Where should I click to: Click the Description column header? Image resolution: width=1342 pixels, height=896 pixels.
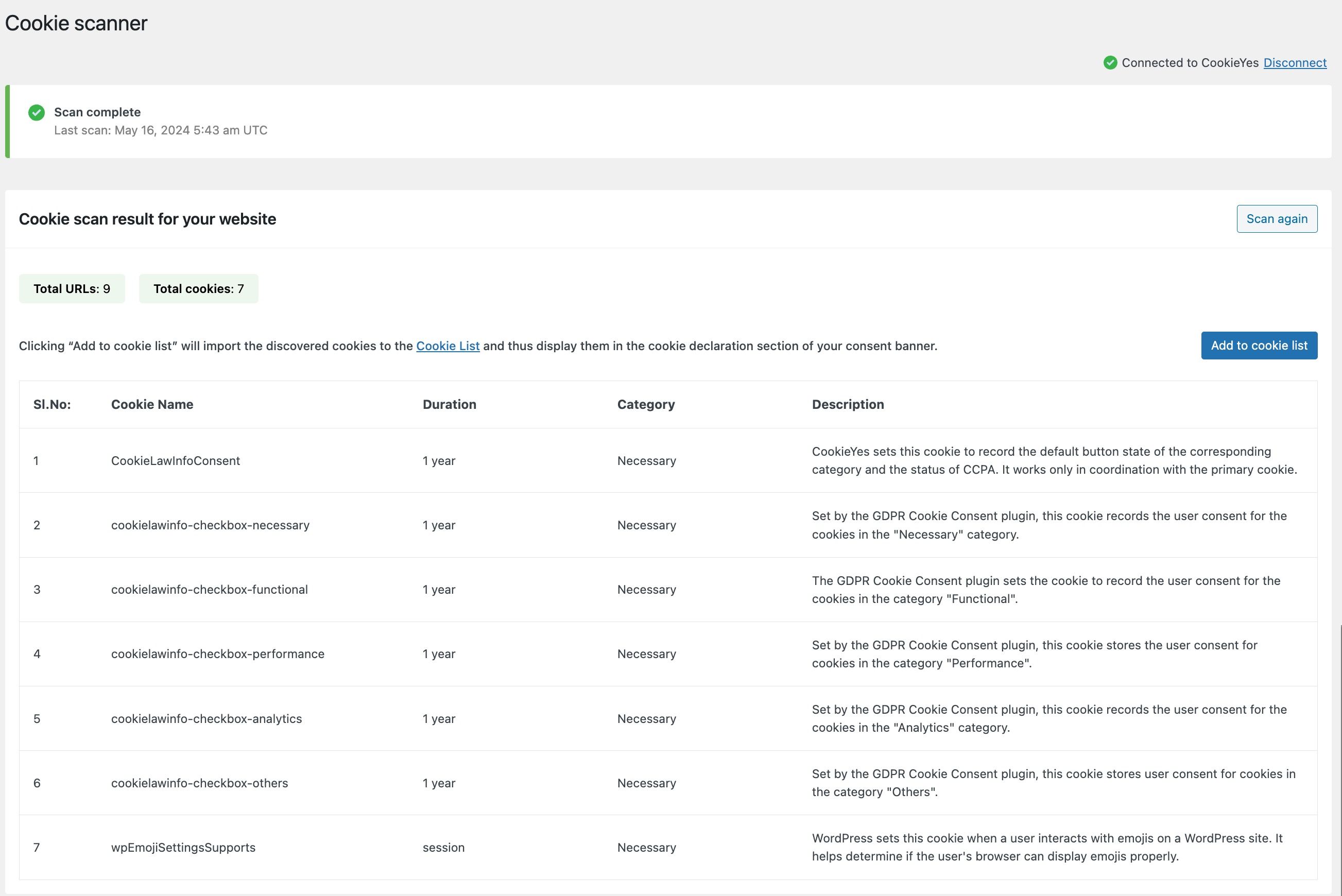(848, 405)
